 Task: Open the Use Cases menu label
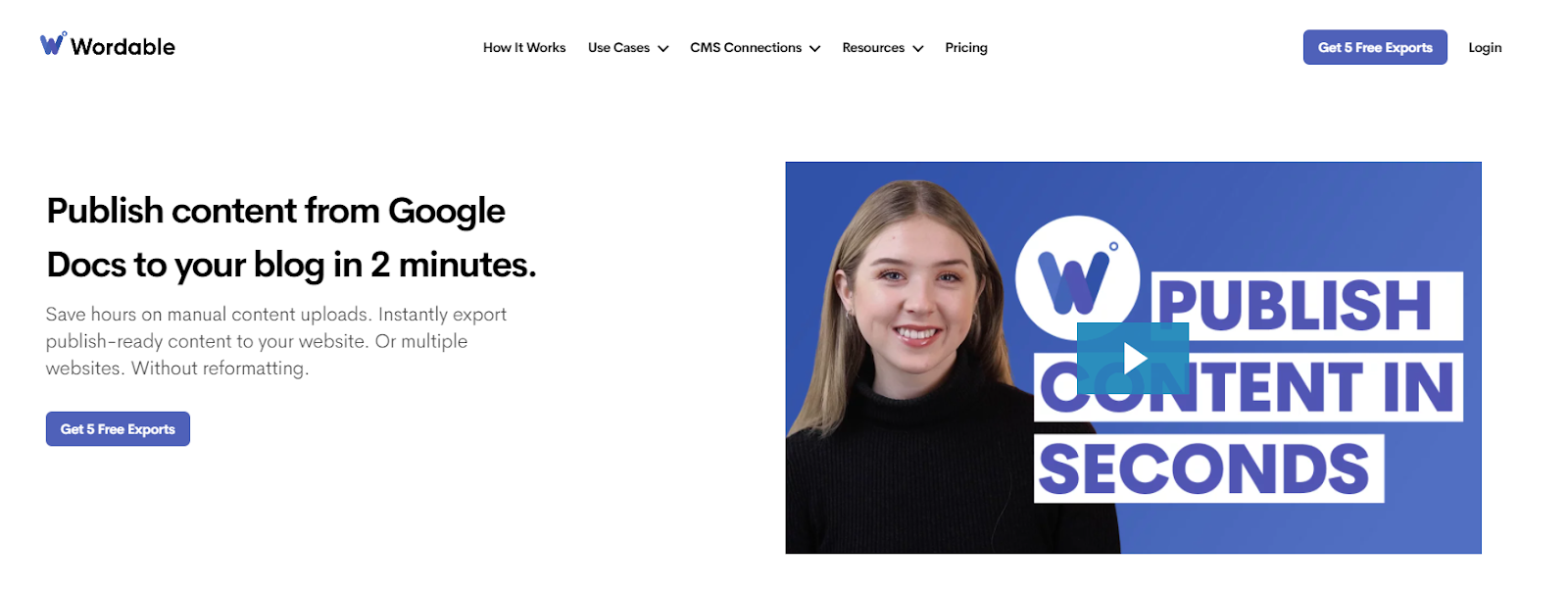[618, 47]
